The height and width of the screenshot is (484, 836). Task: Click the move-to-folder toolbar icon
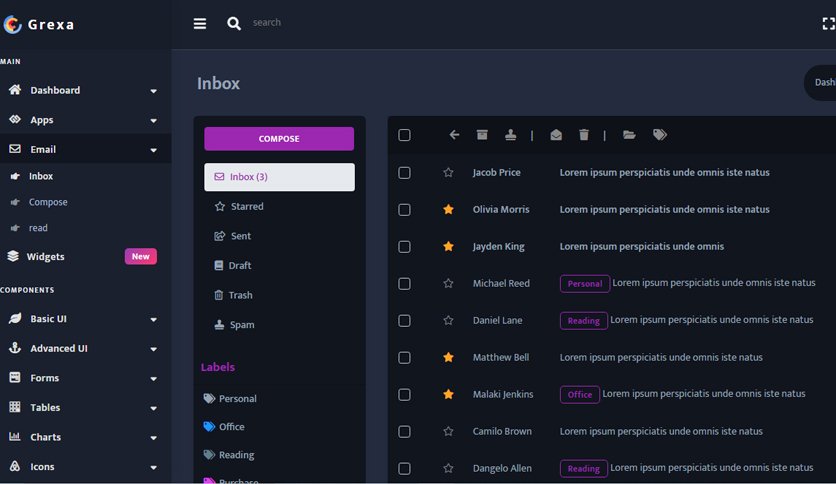[x=629, y=135]
